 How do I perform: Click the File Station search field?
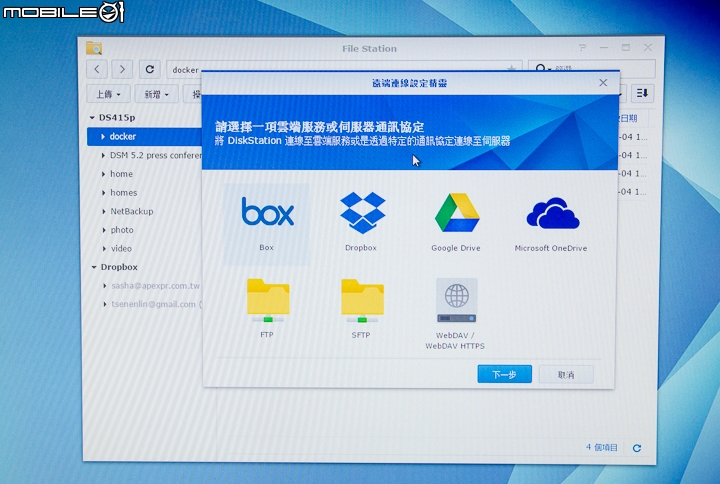coord(592,69)
